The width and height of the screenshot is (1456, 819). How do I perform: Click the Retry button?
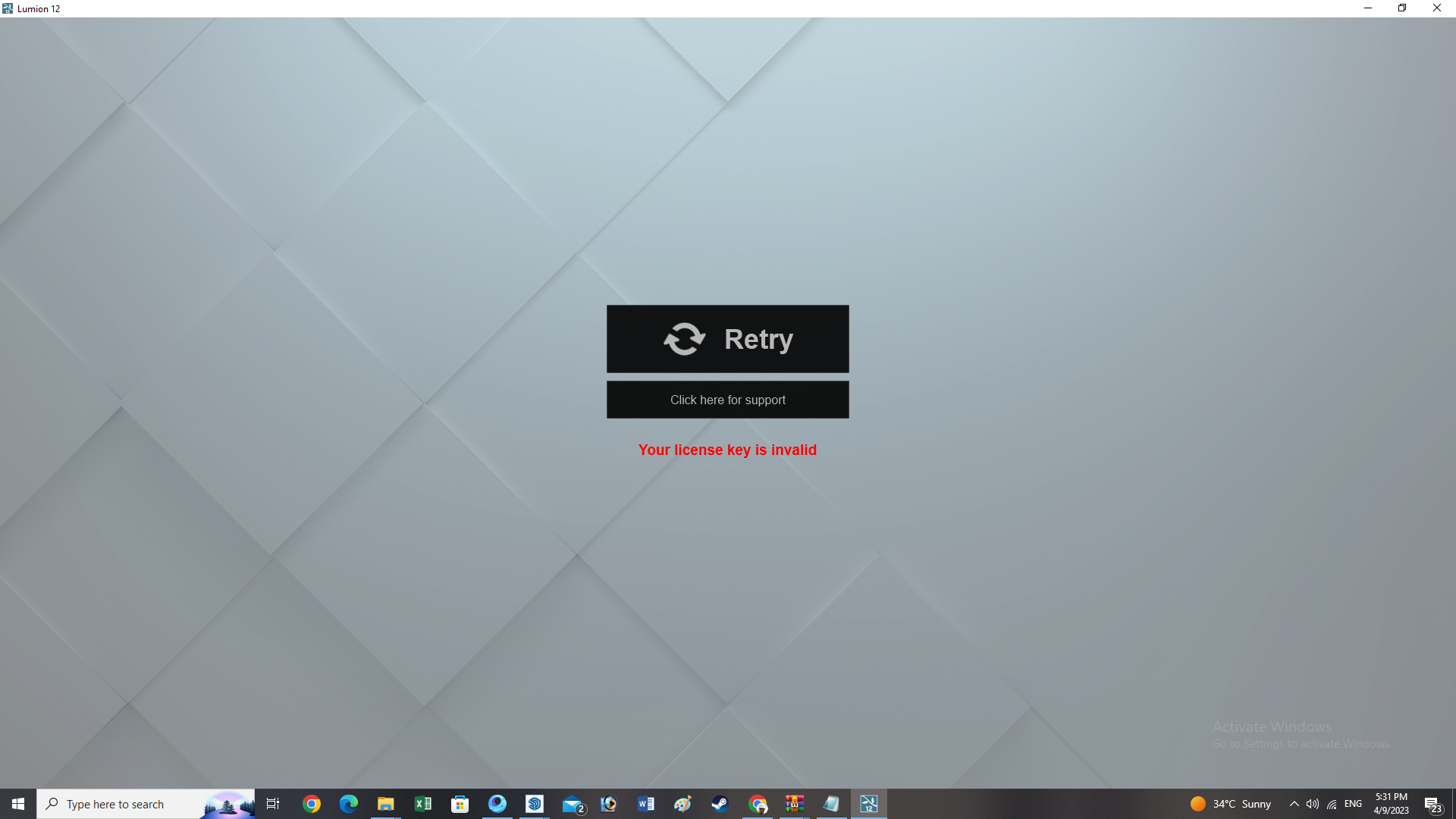[x=727, y=339]
